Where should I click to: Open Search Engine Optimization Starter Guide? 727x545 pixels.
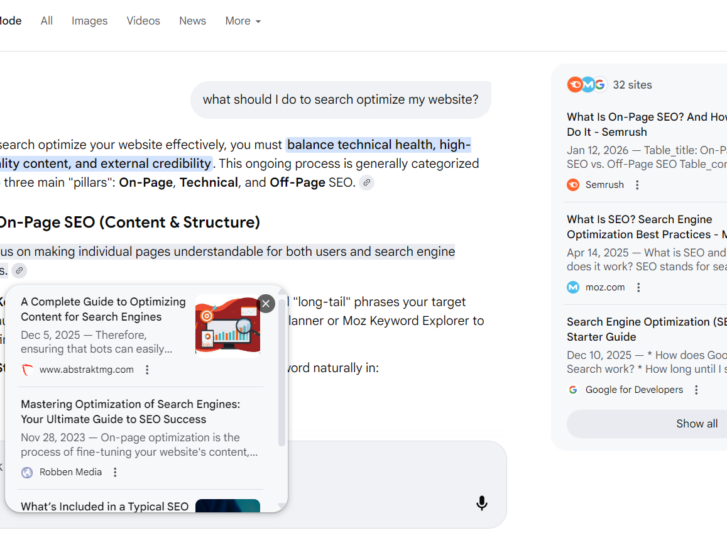(647, 329)
